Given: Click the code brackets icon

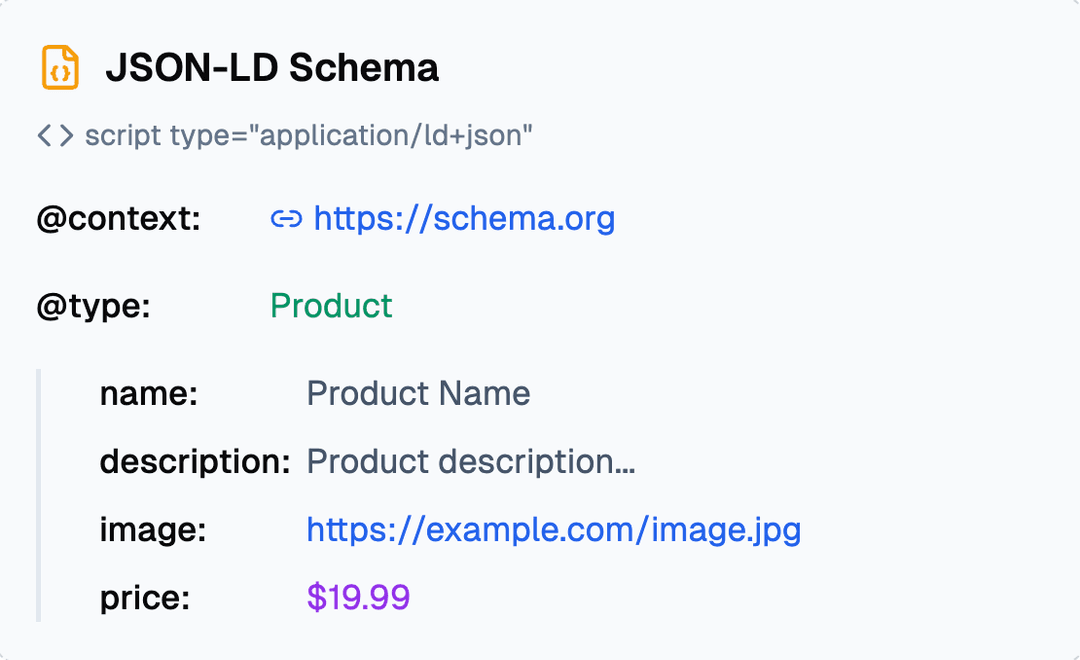Looking at the screenshot, I should [x=55, y=135].
